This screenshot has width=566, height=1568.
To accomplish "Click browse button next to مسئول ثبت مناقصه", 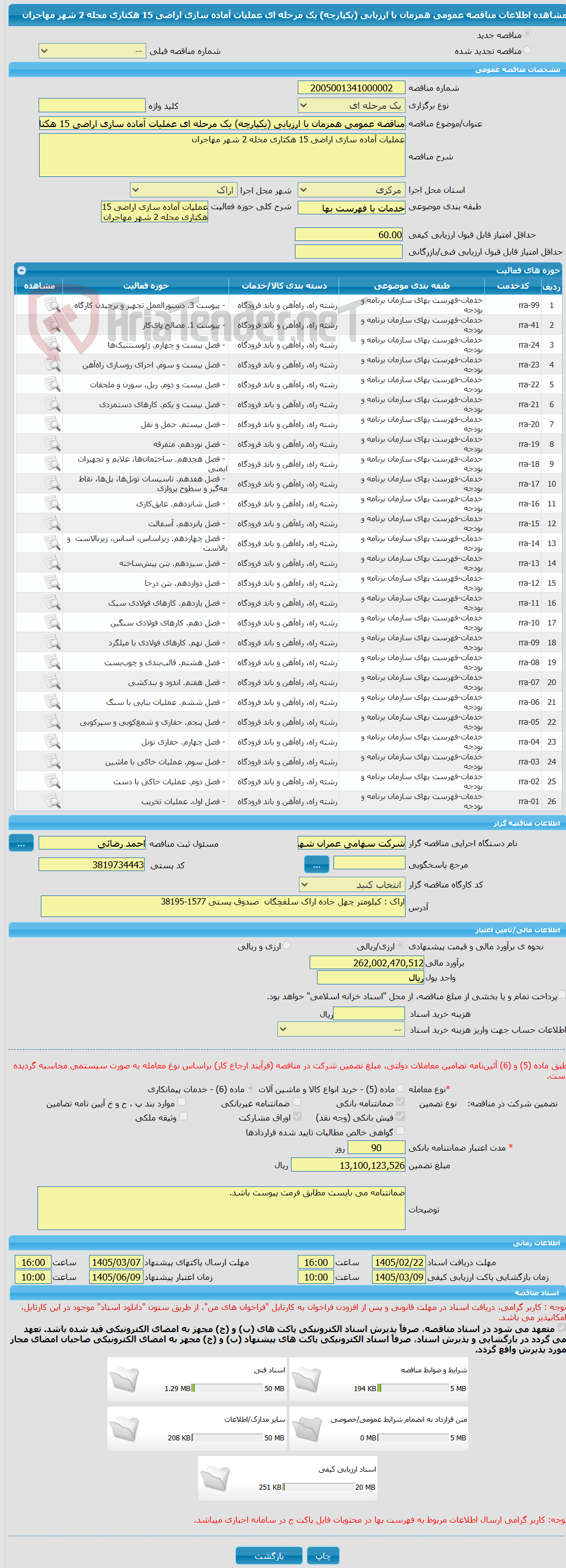I will coord(22,843).
